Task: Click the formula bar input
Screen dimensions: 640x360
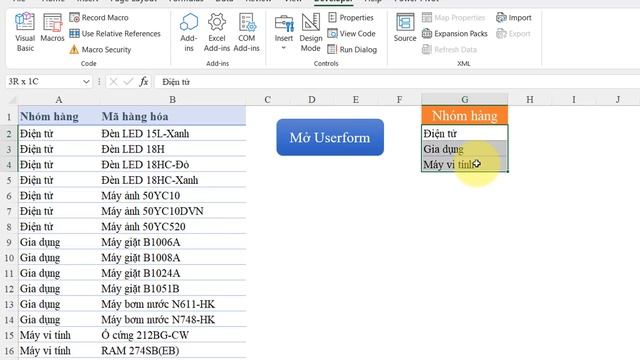Action: point(397,82)
